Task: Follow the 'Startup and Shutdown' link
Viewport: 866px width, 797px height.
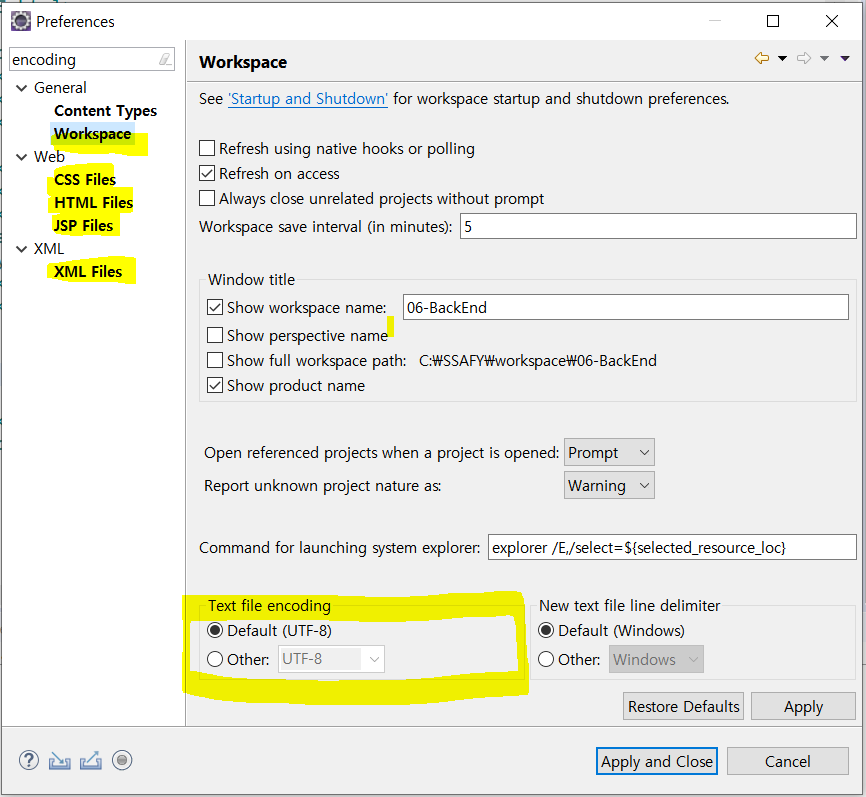Action: (308, 99)
